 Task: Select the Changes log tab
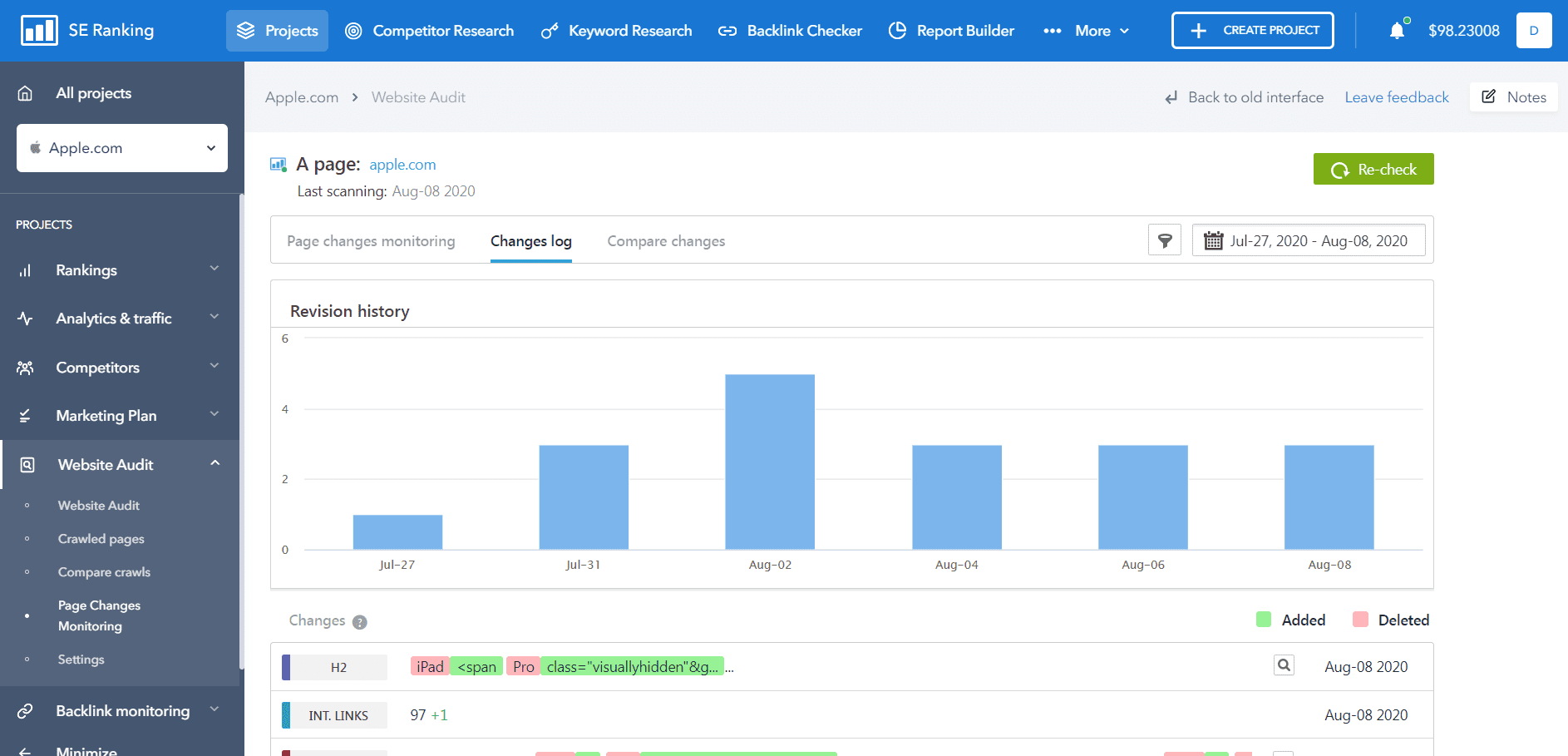coord(531,241)
